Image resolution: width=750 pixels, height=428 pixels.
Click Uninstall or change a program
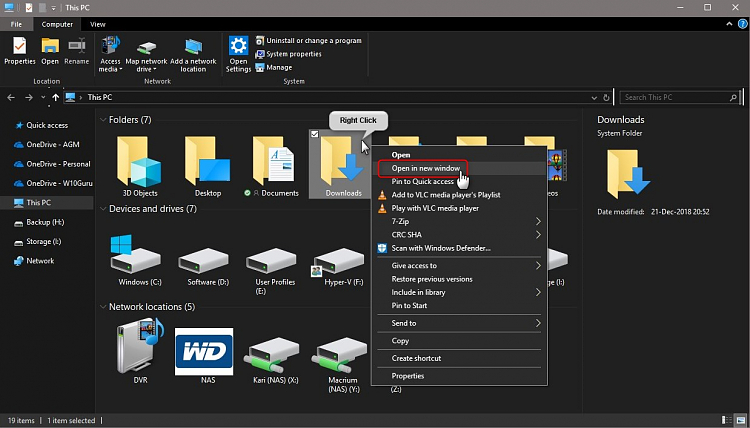309,41
